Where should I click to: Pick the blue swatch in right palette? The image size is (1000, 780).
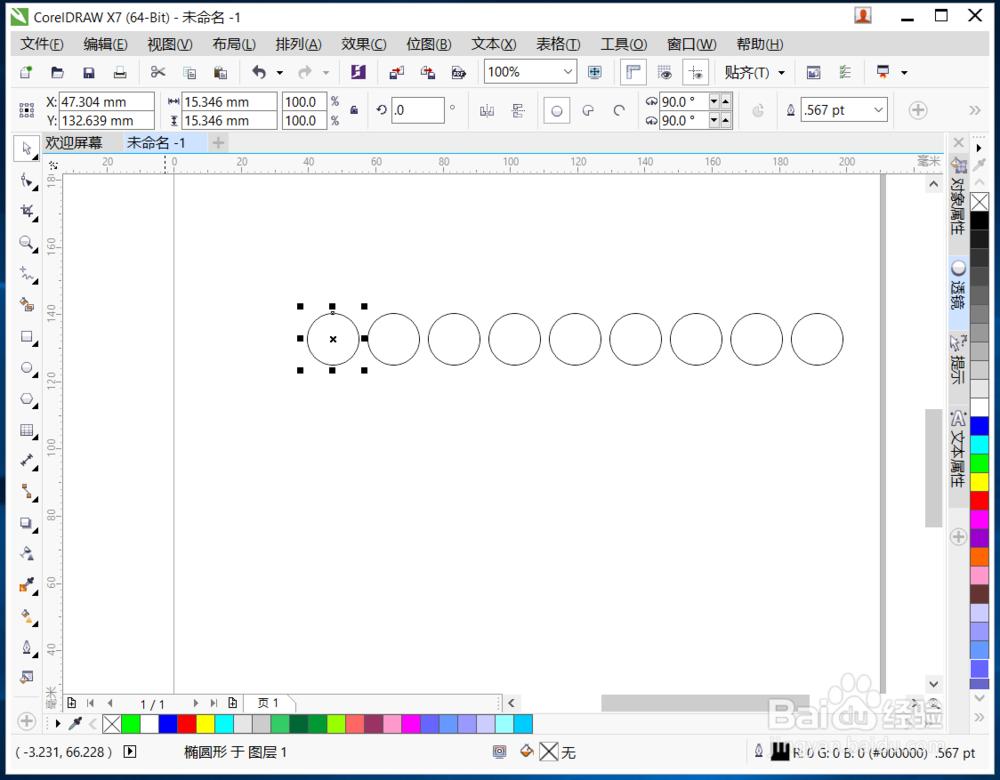(980, 426)
